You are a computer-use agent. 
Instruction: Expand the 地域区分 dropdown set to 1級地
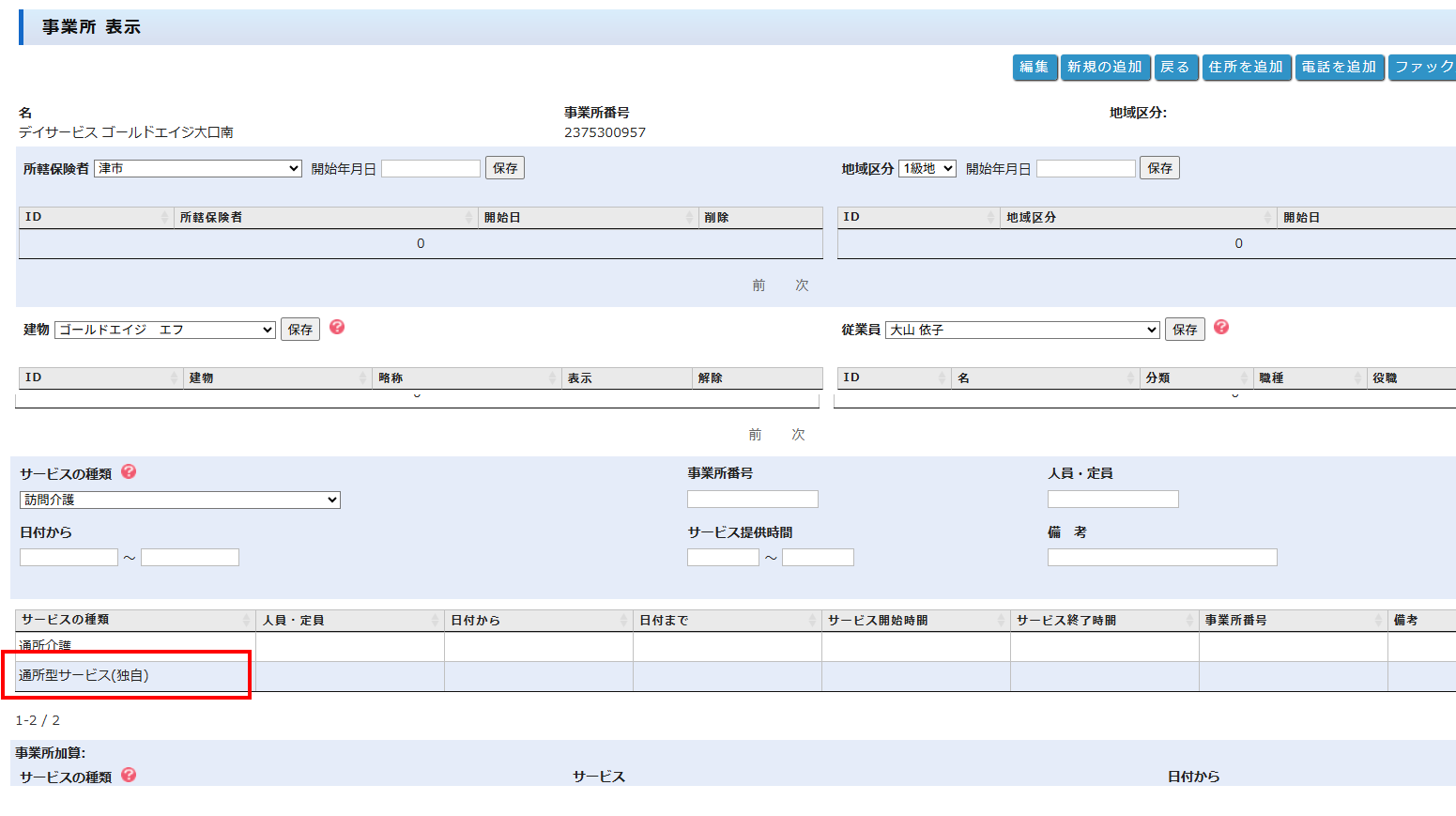tap(927, 169)
